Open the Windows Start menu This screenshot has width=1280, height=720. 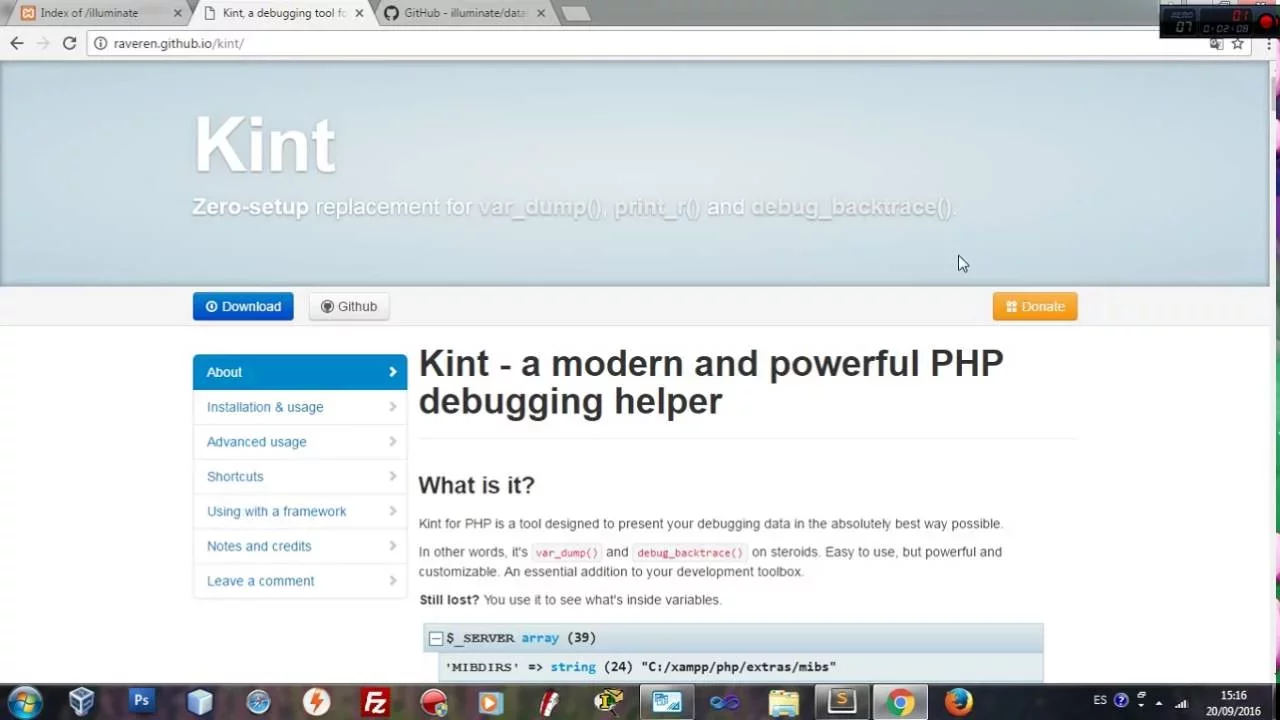click(24, 702)
